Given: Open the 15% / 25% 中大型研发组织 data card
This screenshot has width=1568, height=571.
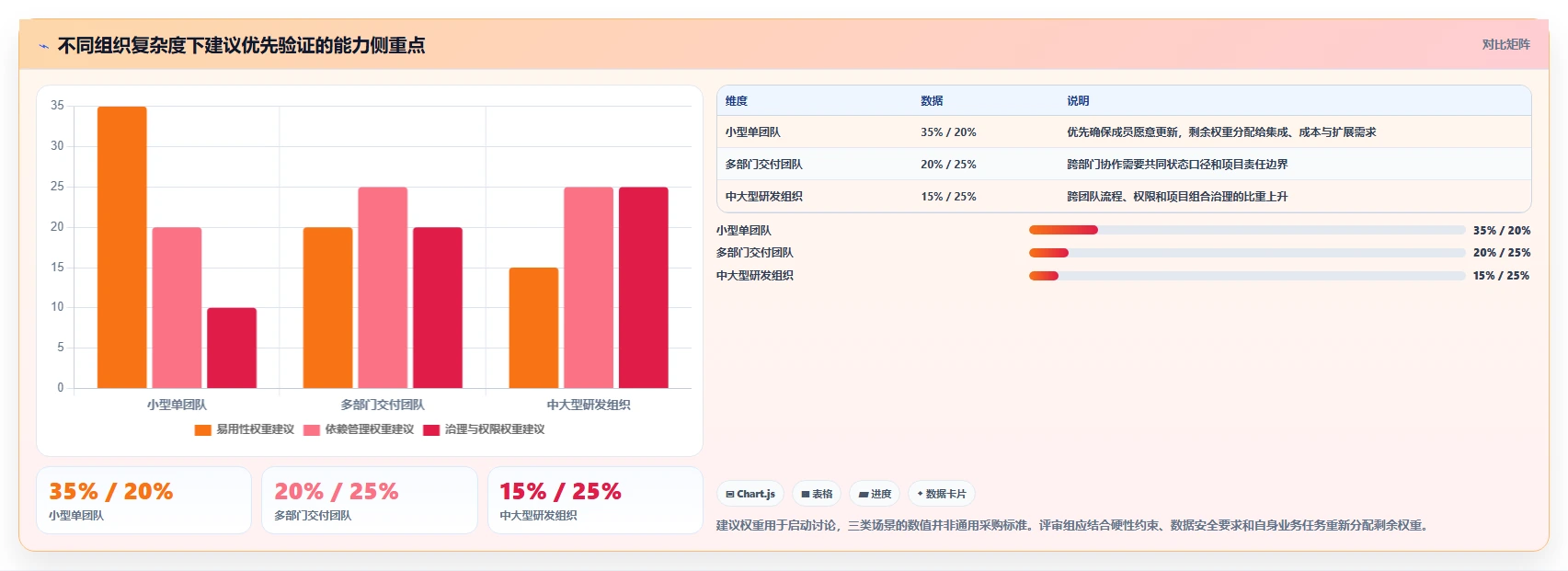Looking at the screenshot, I should click(595, 500).
